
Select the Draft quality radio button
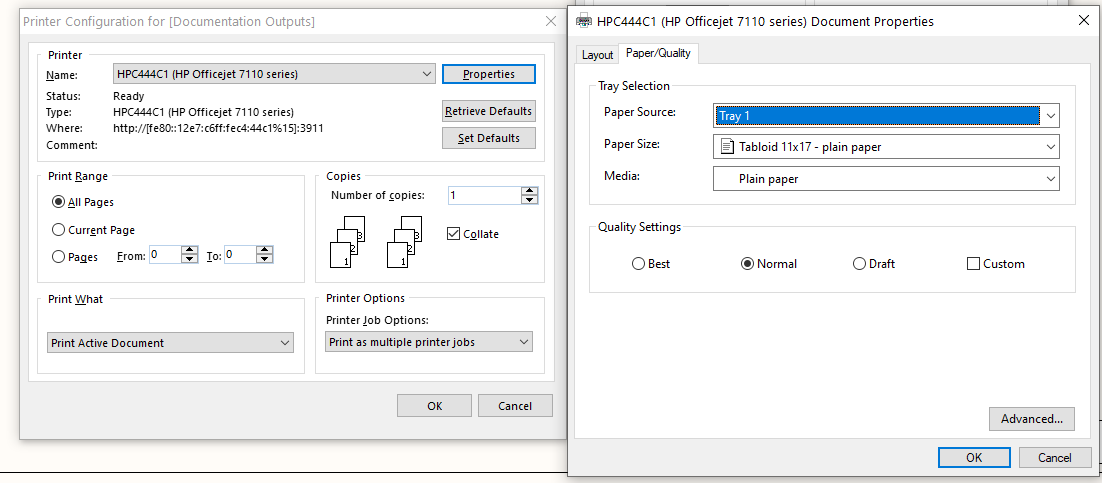860,264
